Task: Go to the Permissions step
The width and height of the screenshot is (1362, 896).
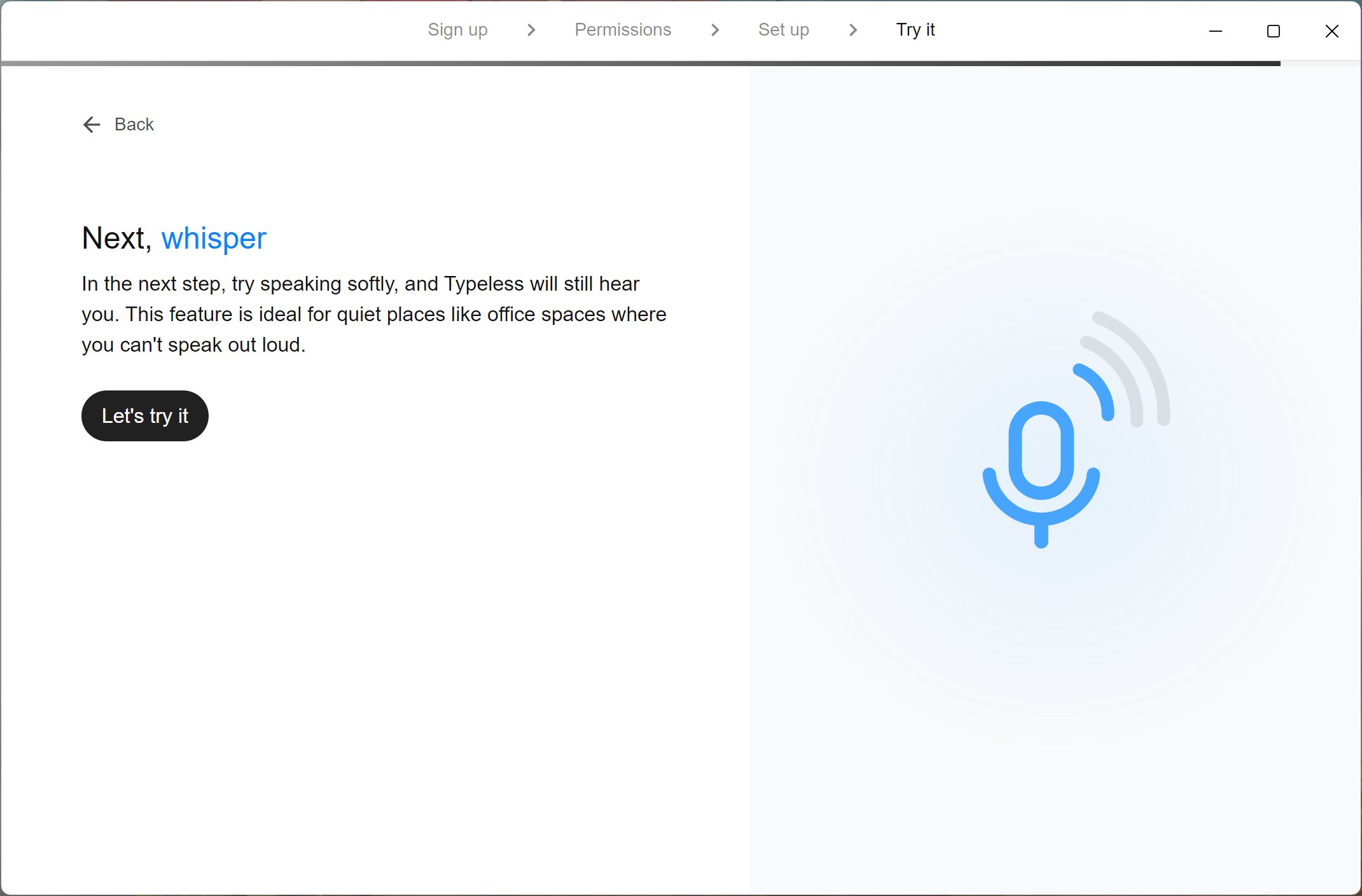Action: coord(622,30)
